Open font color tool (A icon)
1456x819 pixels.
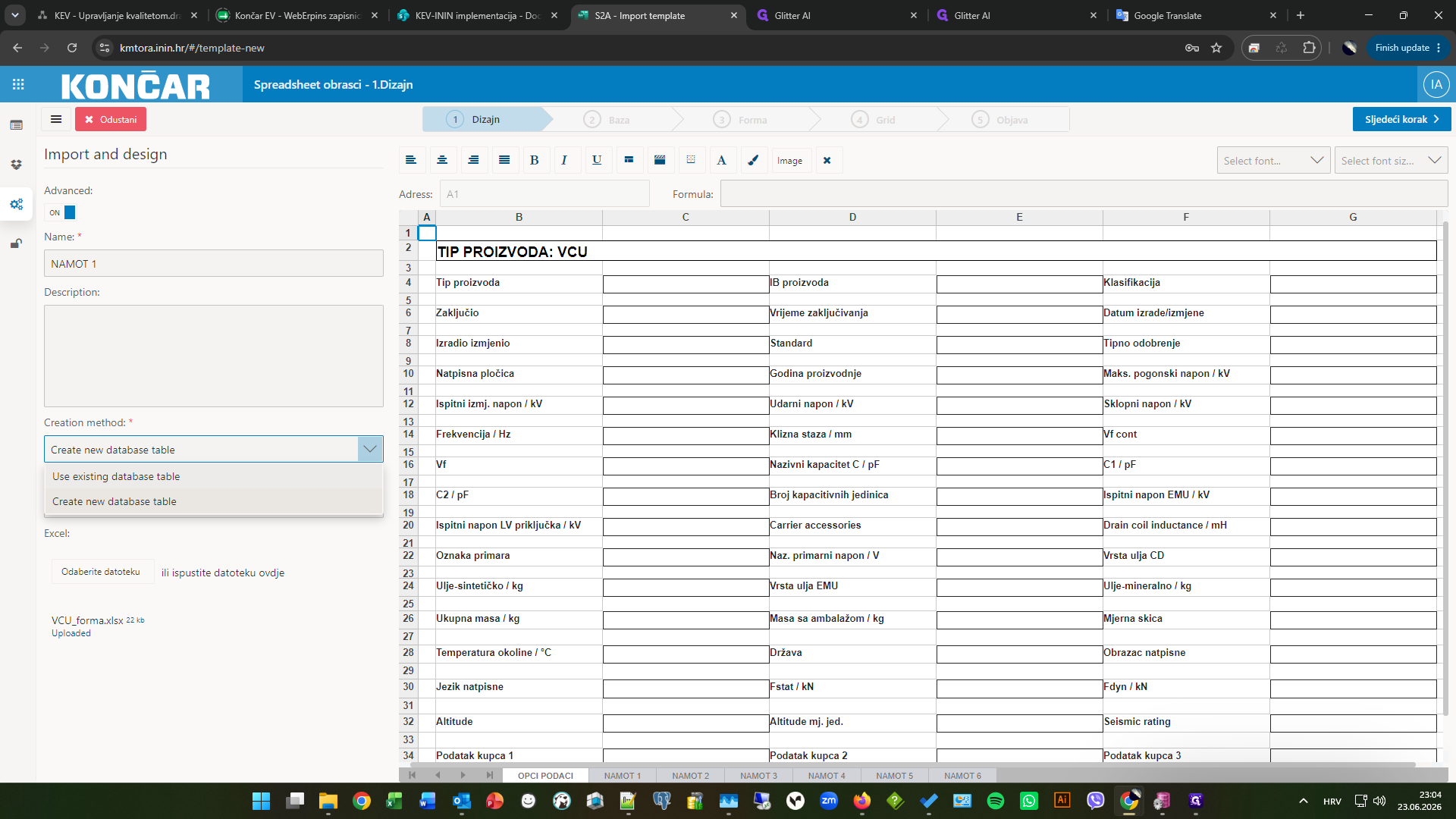pyautogui.click(x=722, y=160)
